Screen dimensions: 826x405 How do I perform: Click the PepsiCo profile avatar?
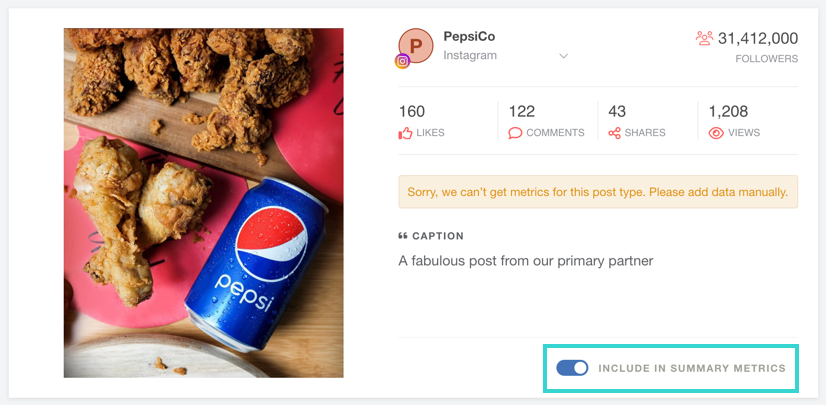coord(416,45)
